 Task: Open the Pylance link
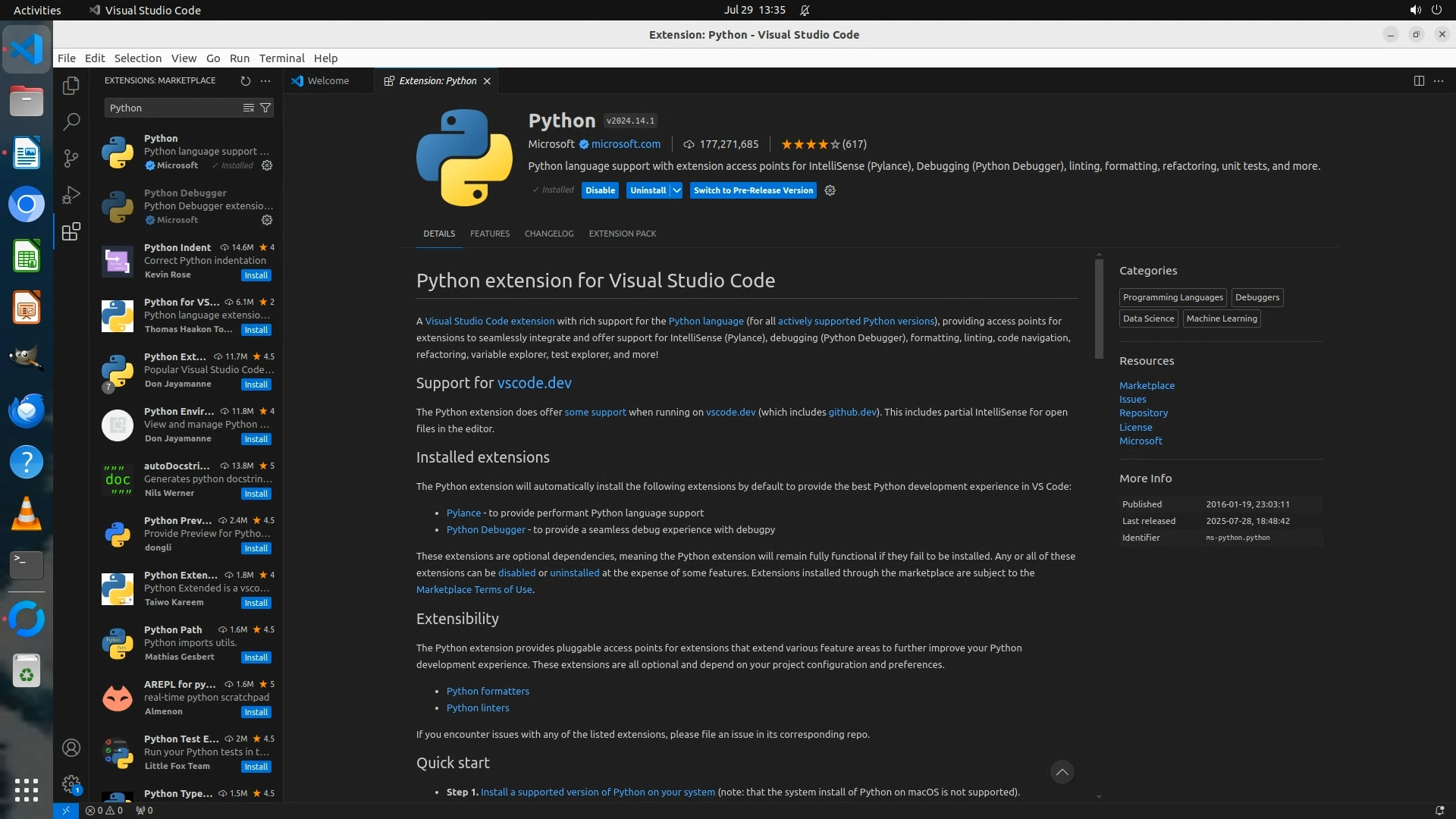click(x=463, y=513)
